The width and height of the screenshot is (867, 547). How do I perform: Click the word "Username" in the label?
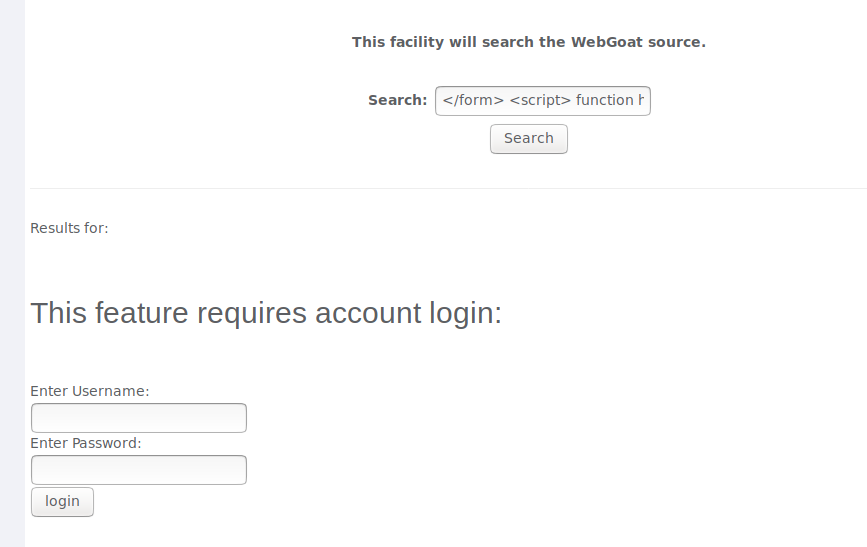(108, 391)
